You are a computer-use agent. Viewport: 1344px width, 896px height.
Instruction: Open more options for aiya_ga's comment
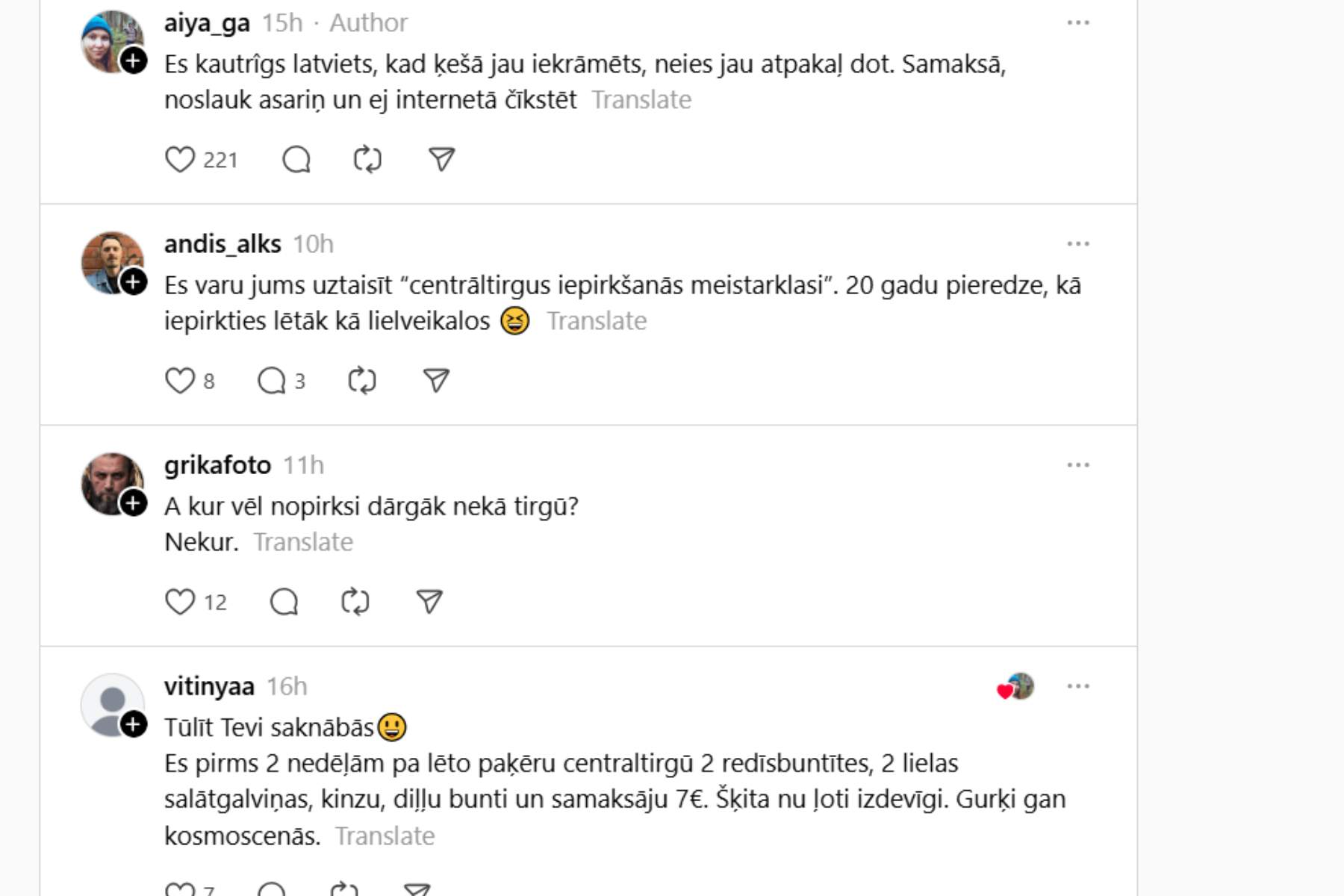pyautogui.click(x=1077, y=23)
